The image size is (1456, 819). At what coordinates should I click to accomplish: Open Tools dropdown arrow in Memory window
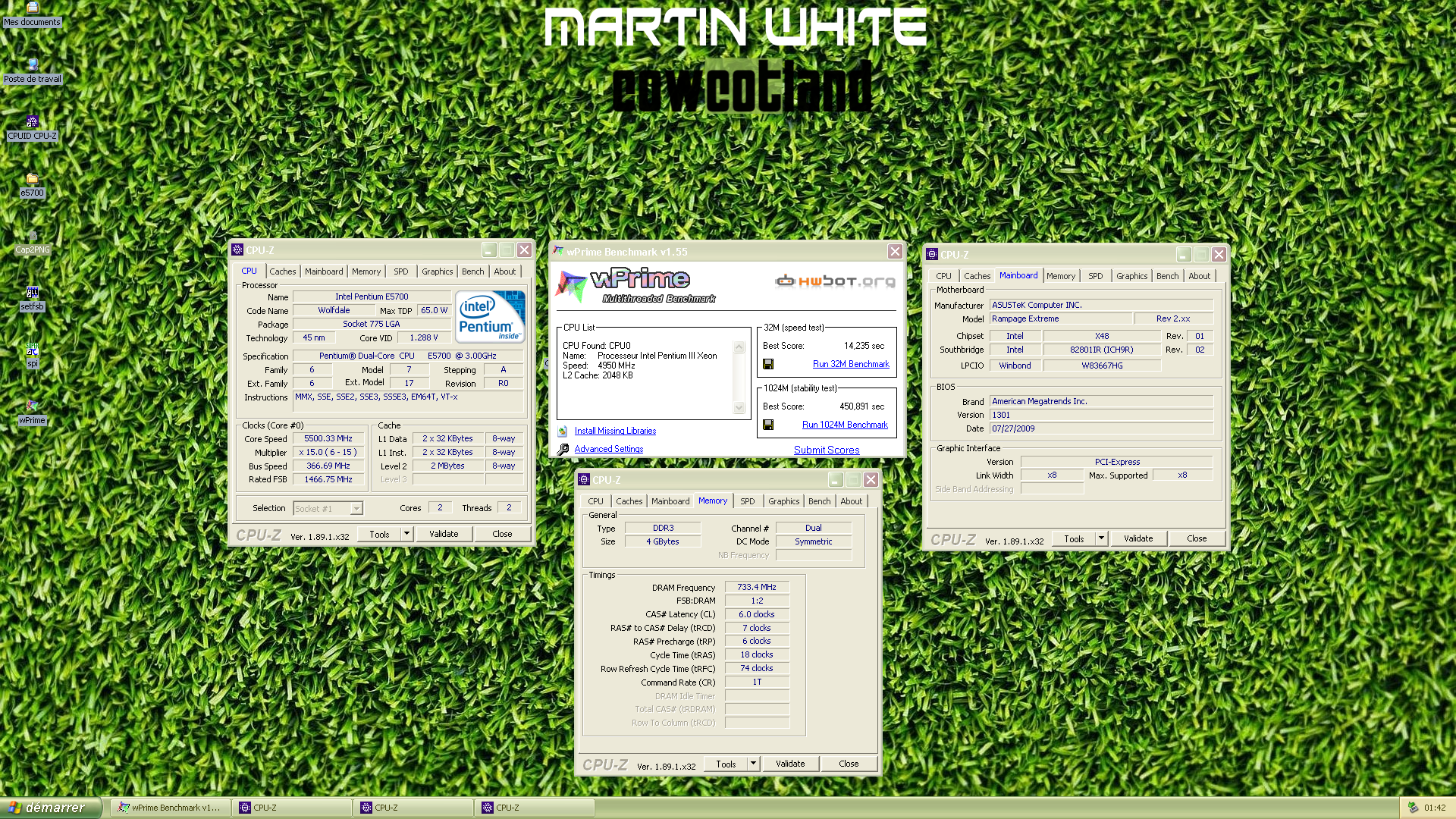[753, 764]
